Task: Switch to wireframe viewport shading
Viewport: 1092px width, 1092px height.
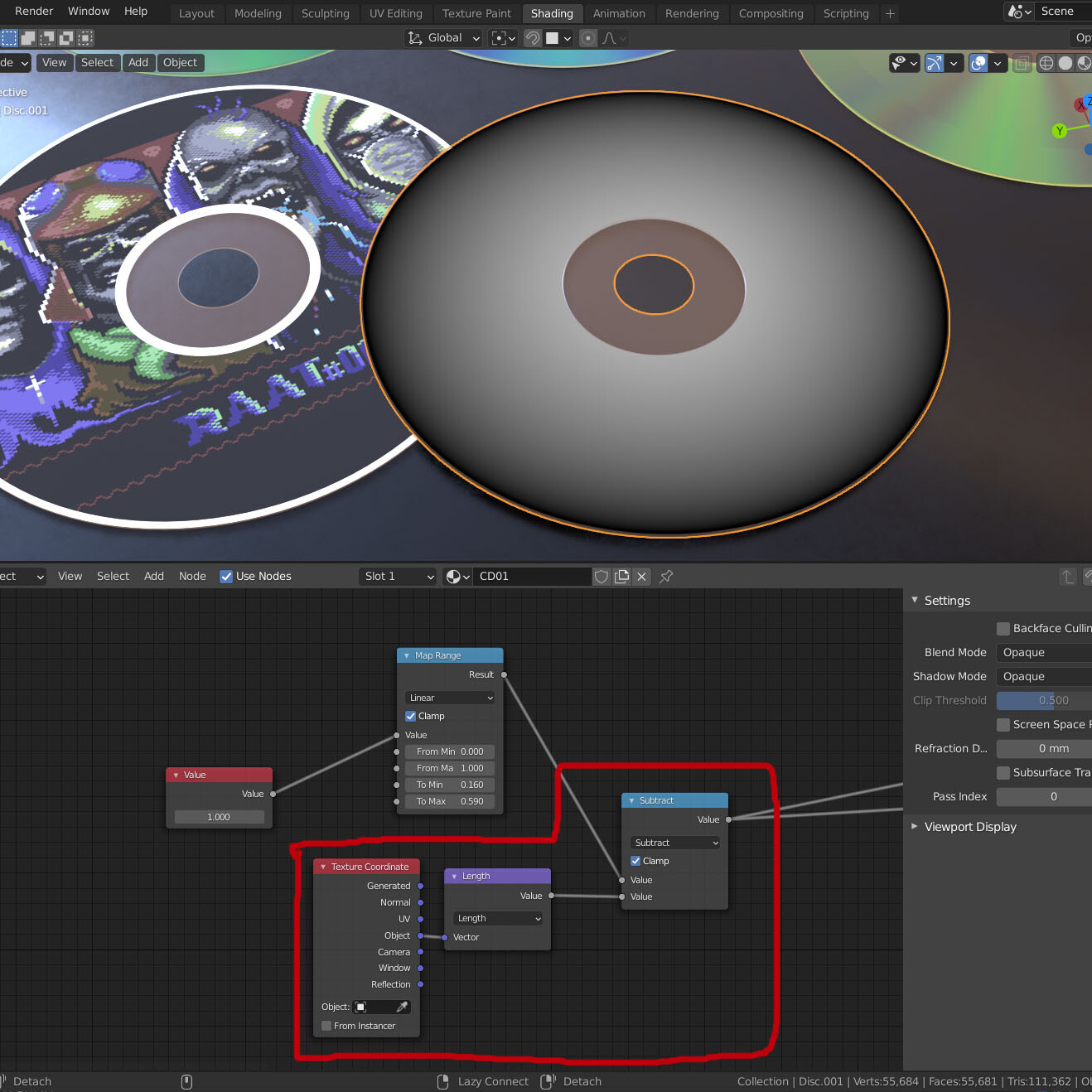Action: point(1046,63)
